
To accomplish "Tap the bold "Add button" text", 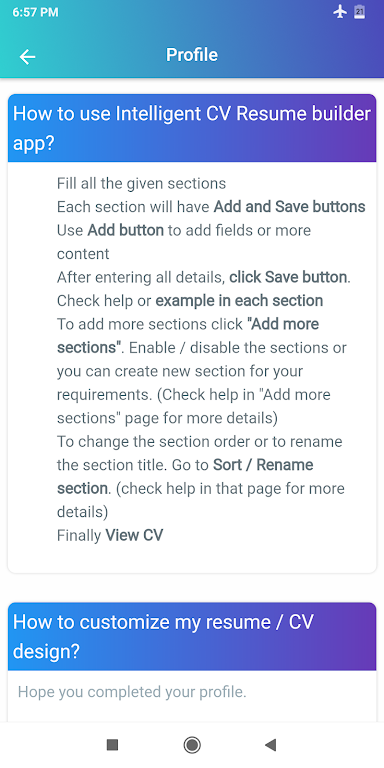I will tap(125, 230).
